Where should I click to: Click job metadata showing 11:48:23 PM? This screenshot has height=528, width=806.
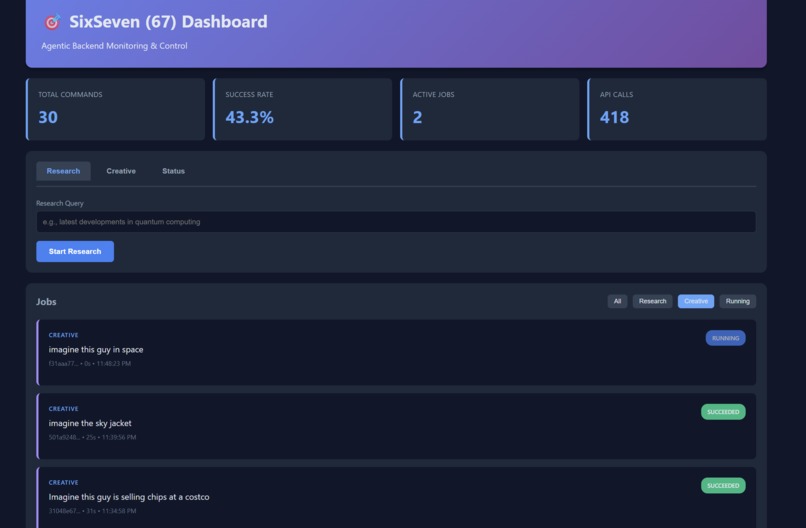[89, 363]
